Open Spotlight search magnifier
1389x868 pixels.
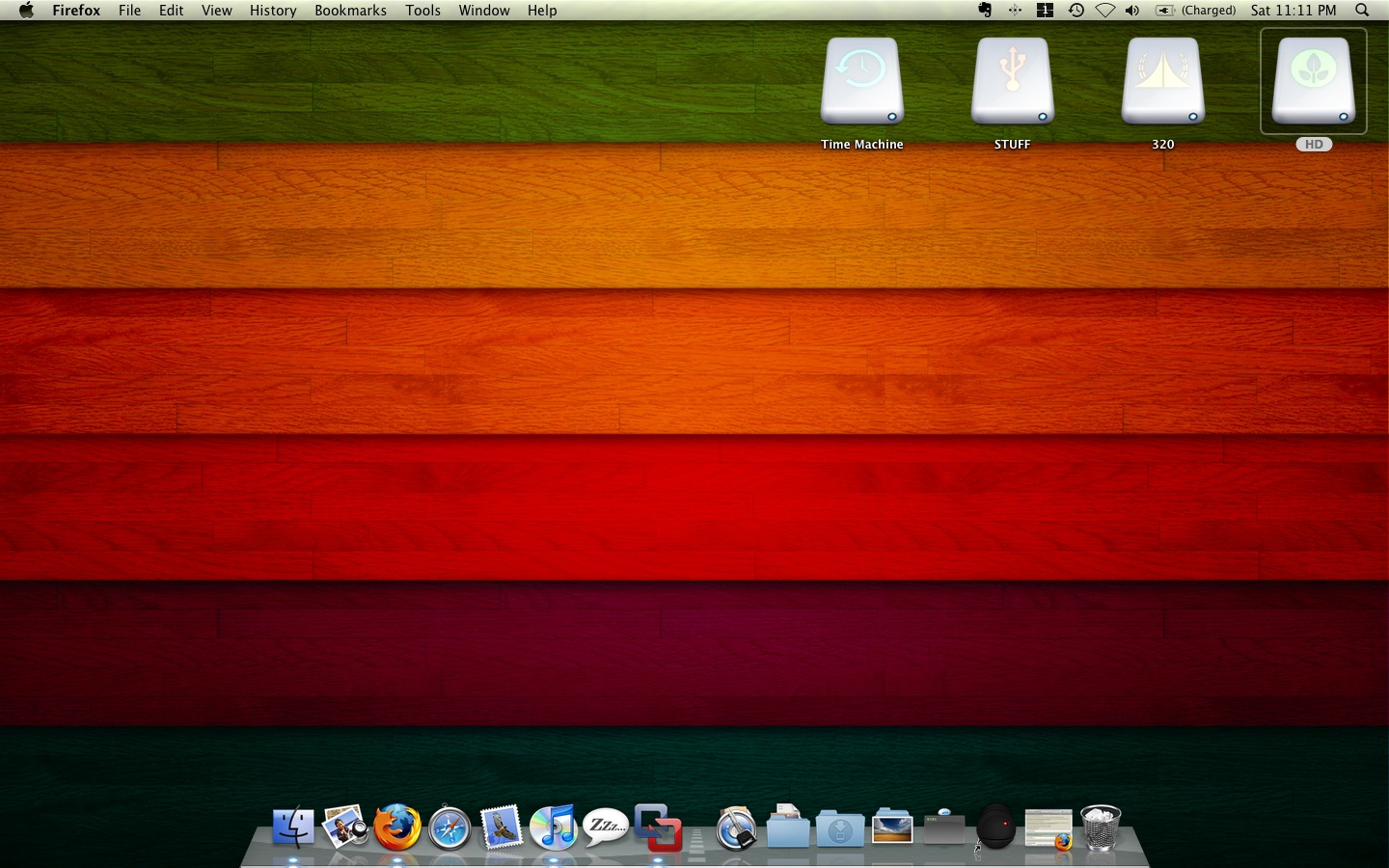click(1362, 11)
